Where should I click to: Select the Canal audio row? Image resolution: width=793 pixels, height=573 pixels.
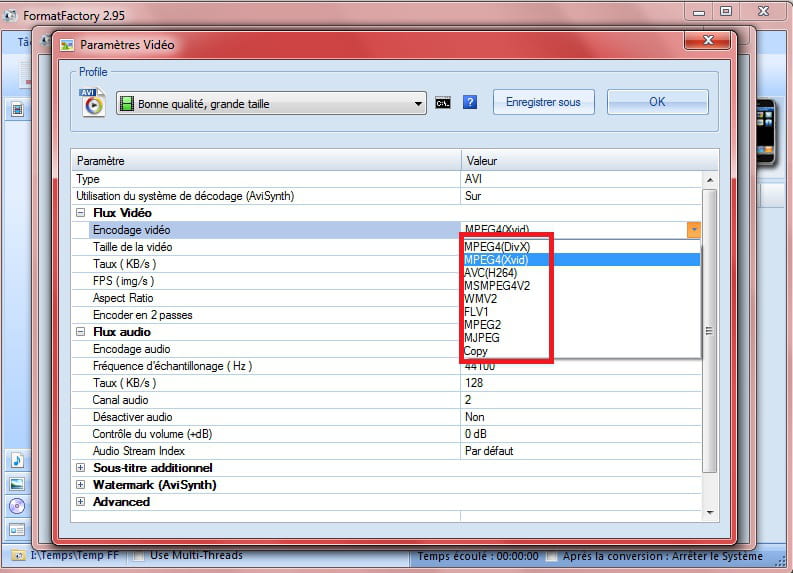tap(386, 400)
